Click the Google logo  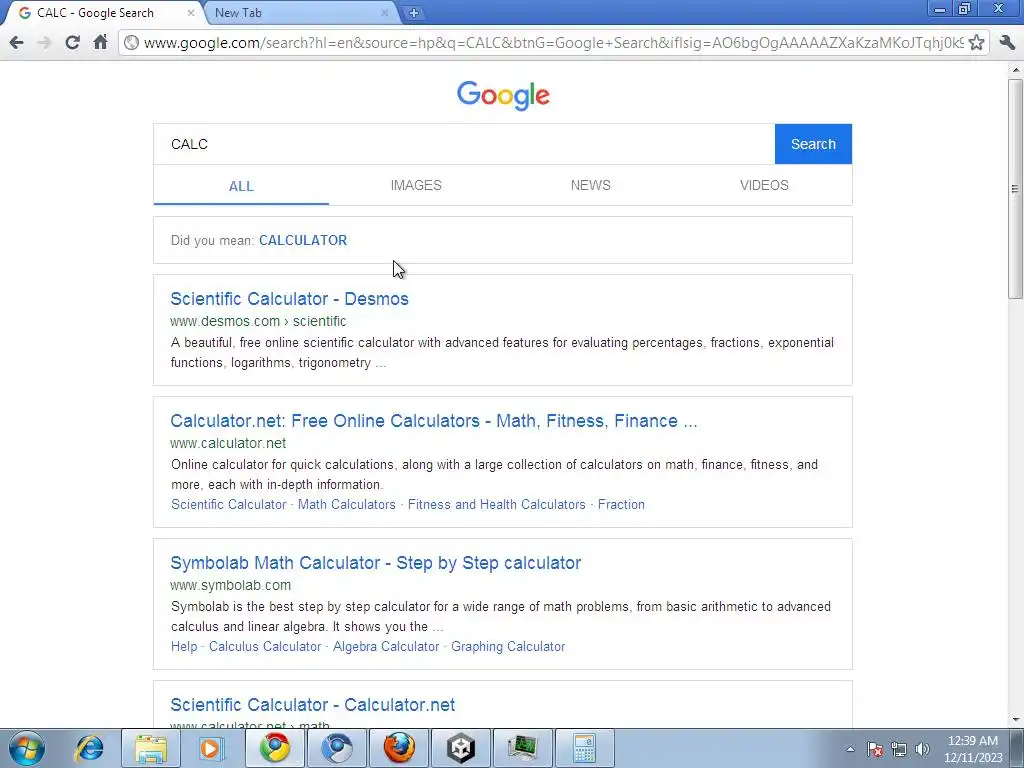click(503, 95)
